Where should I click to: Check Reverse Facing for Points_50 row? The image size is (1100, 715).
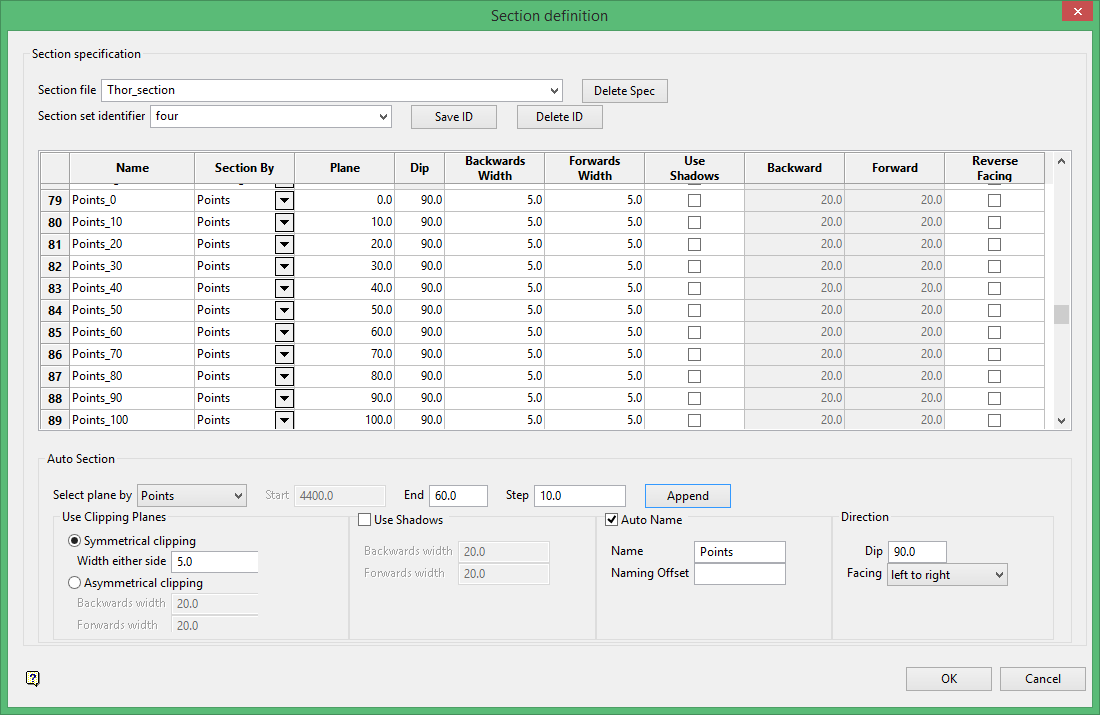994,310
